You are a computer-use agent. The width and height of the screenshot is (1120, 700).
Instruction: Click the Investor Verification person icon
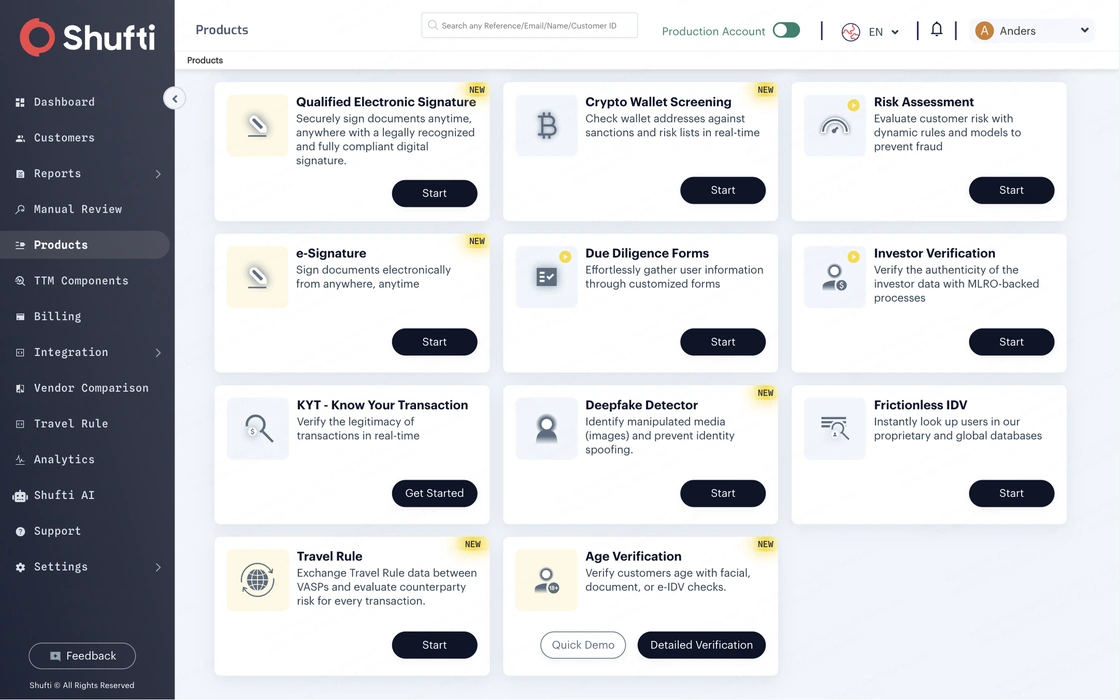[835, 277]
